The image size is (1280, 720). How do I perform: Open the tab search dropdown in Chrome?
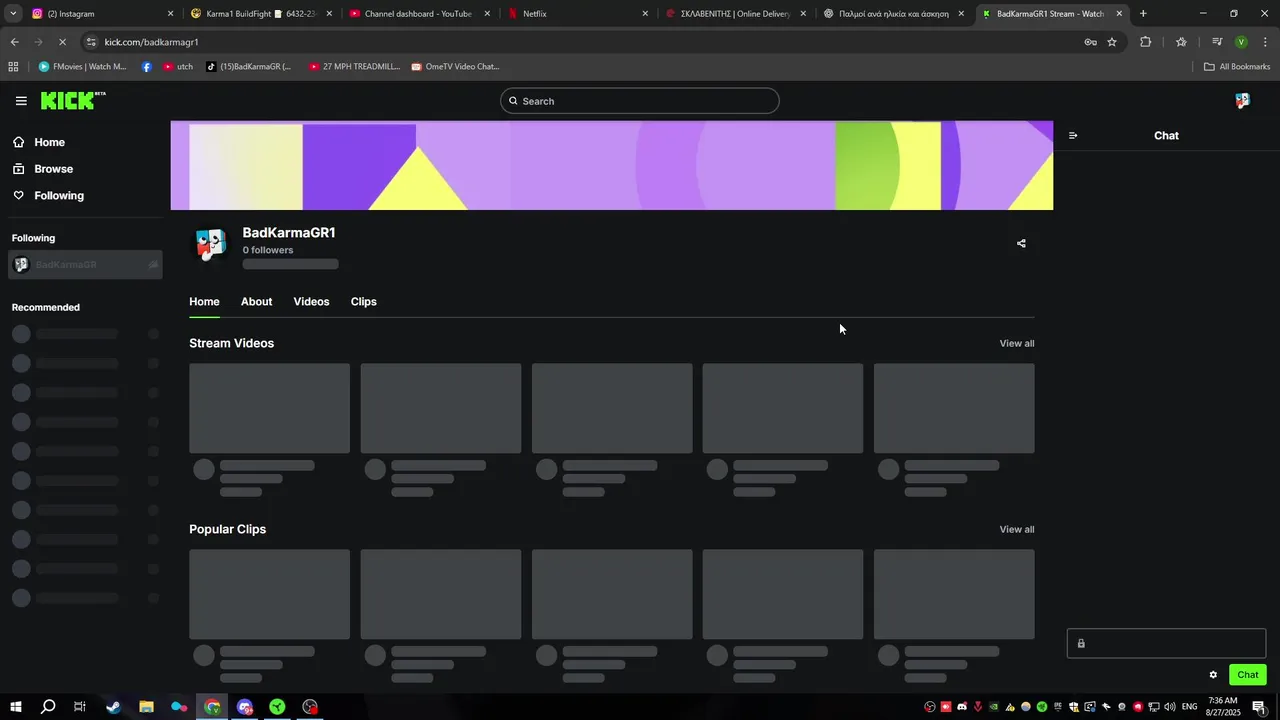13,14
